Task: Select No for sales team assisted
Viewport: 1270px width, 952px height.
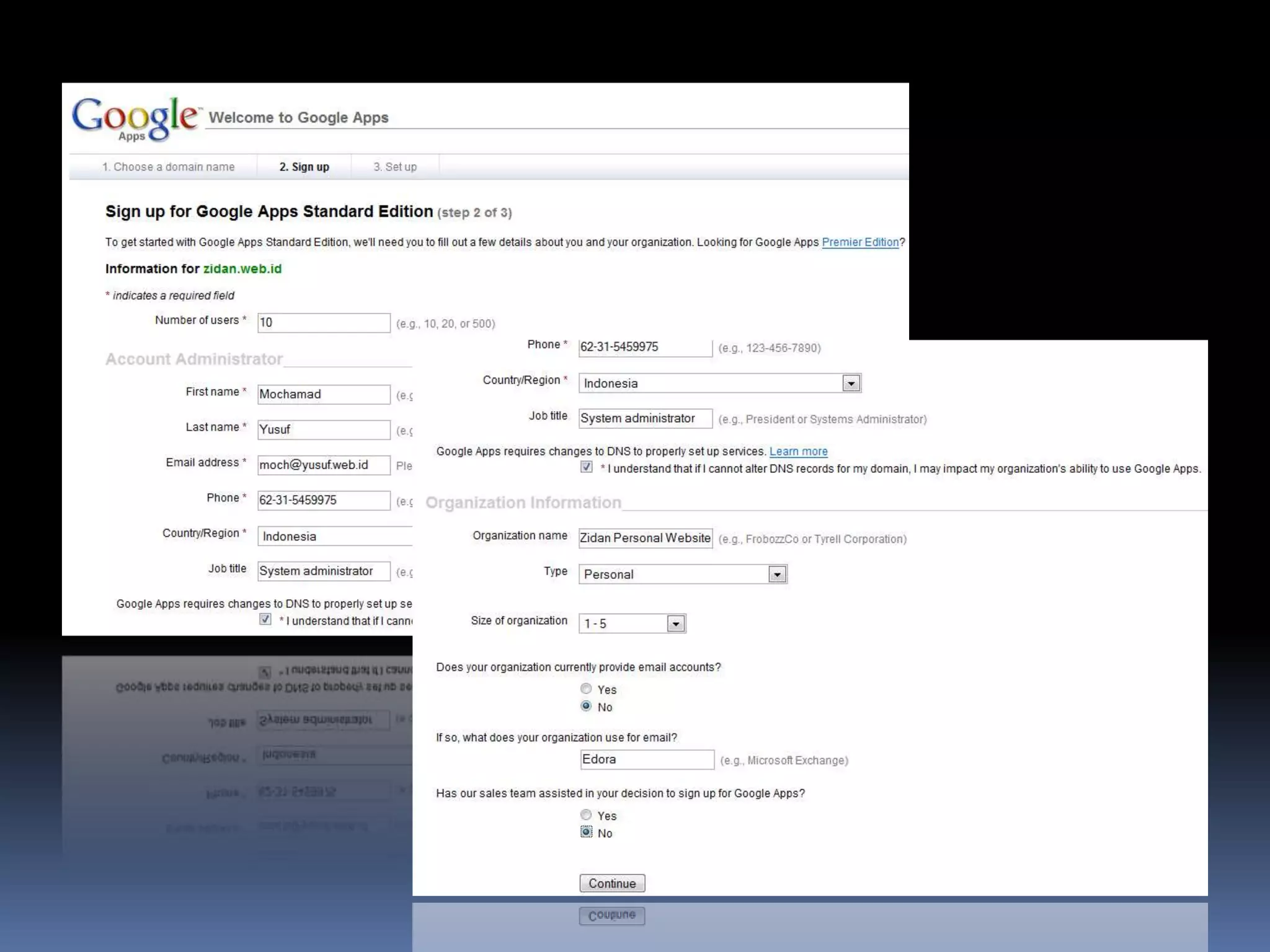Action: [586, 832]
